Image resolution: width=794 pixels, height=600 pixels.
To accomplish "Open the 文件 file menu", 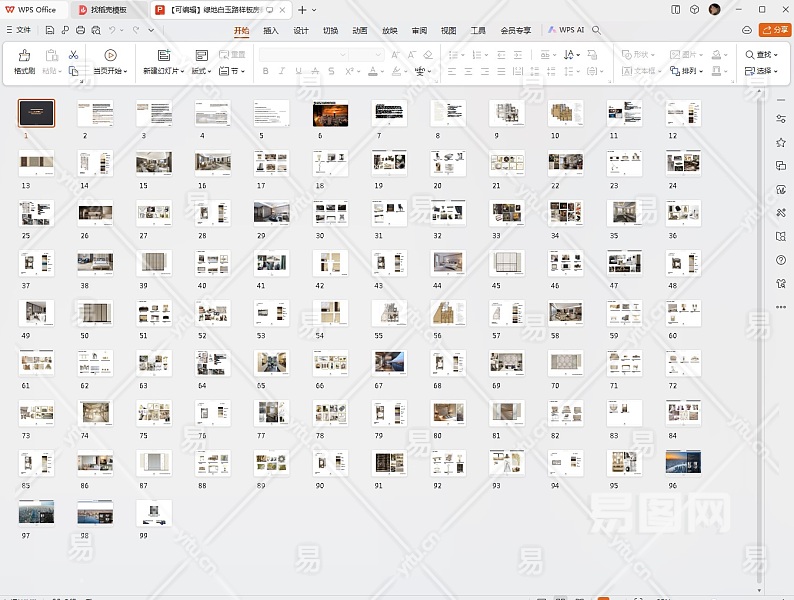I will point(22,30).
